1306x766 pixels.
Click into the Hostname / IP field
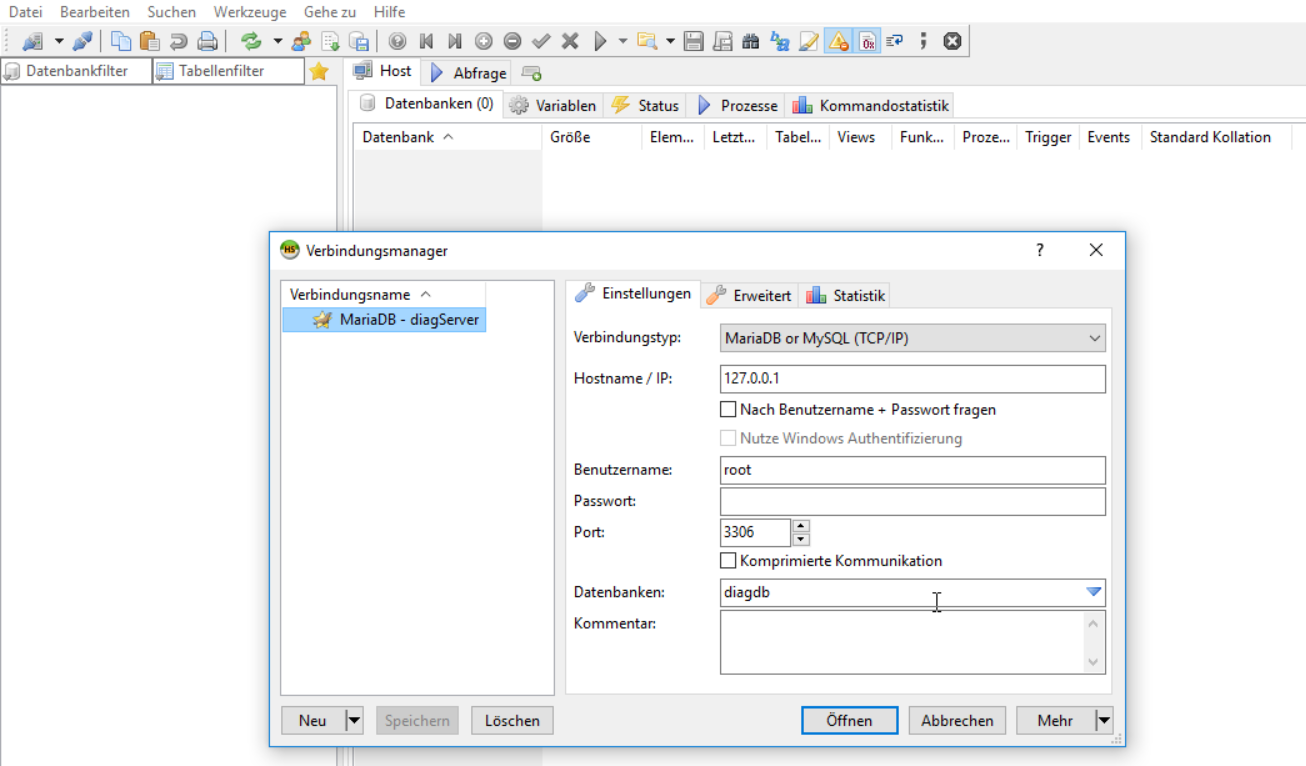tap(913, 379)
